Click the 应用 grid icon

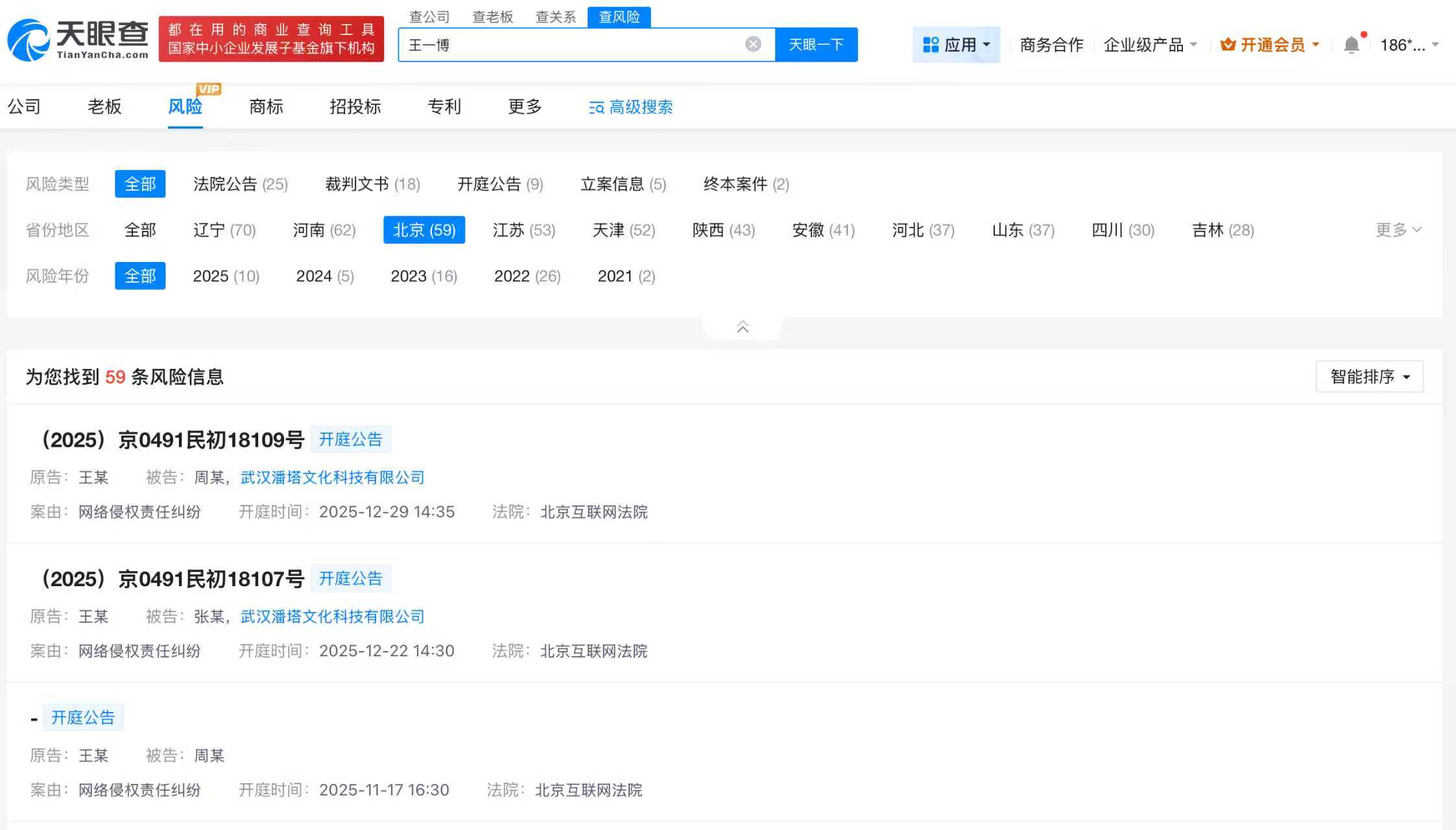click(x=931, y=44)
